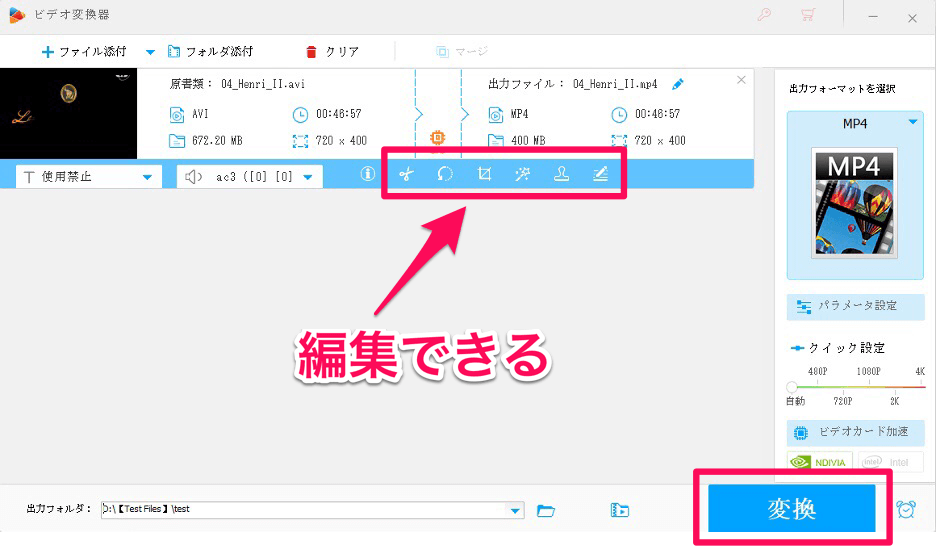The height and width of the screenshot is (546, 936).
Task: Open the rotate video tool
Action: point(445,174)
